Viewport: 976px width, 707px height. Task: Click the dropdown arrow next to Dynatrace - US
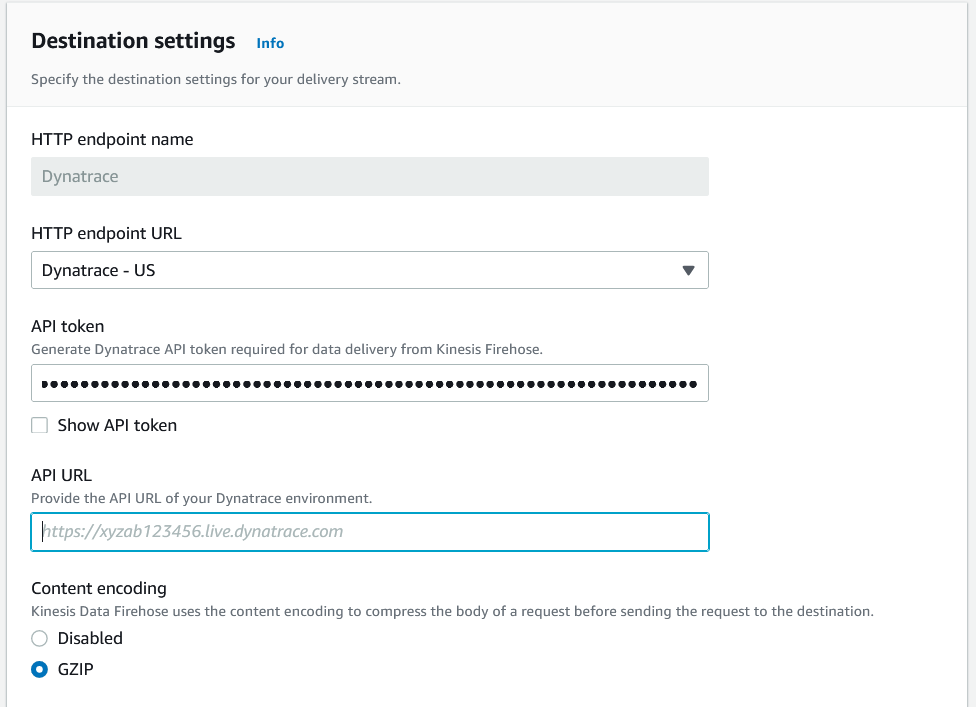[688, 270]
